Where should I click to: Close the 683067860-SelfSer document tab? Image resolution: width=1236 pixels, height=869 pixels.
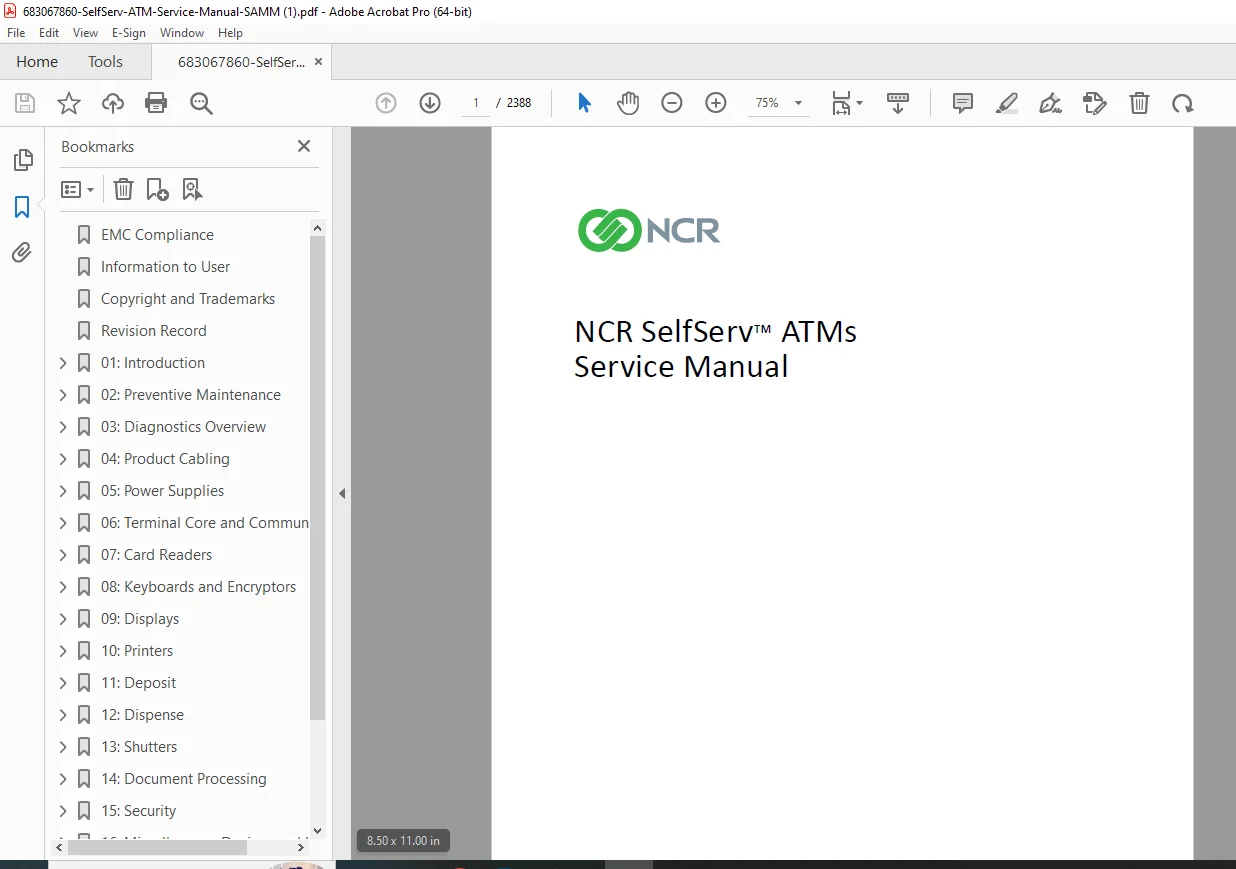tap(318, 62)
